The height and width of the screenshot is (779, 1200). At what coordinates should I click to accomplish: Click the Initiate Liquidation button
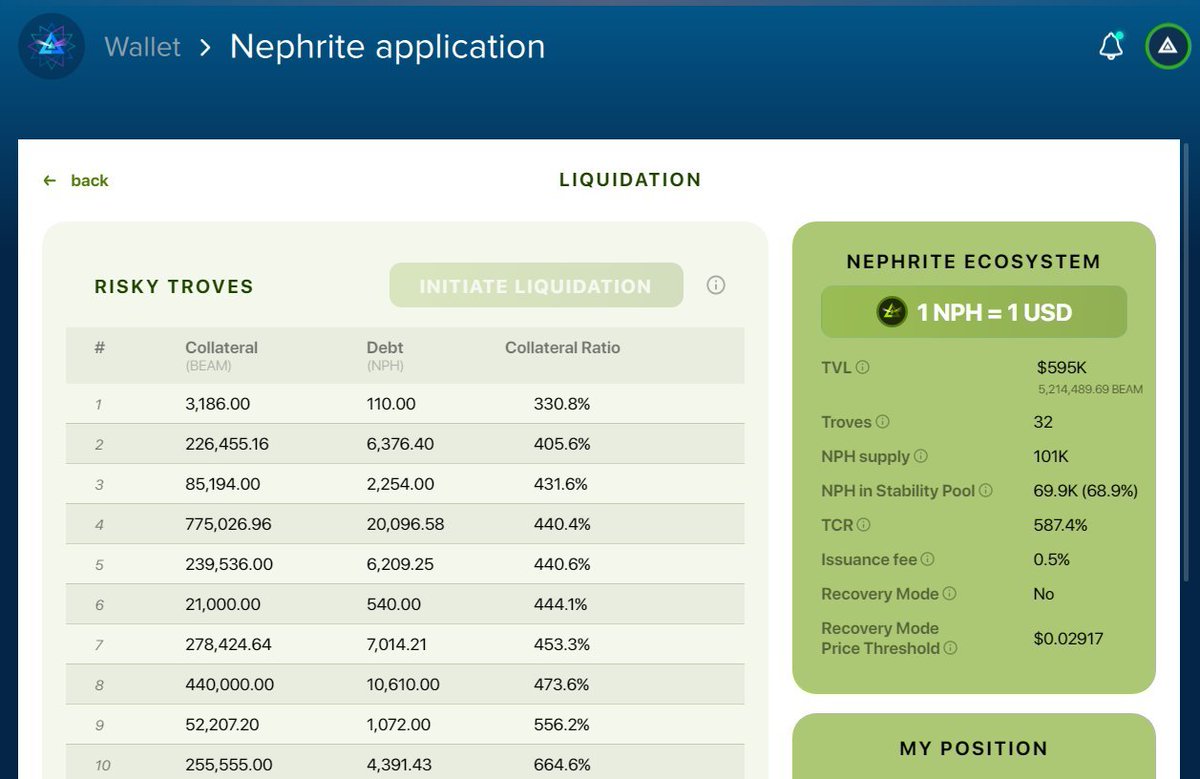click(x=536, y=286)
